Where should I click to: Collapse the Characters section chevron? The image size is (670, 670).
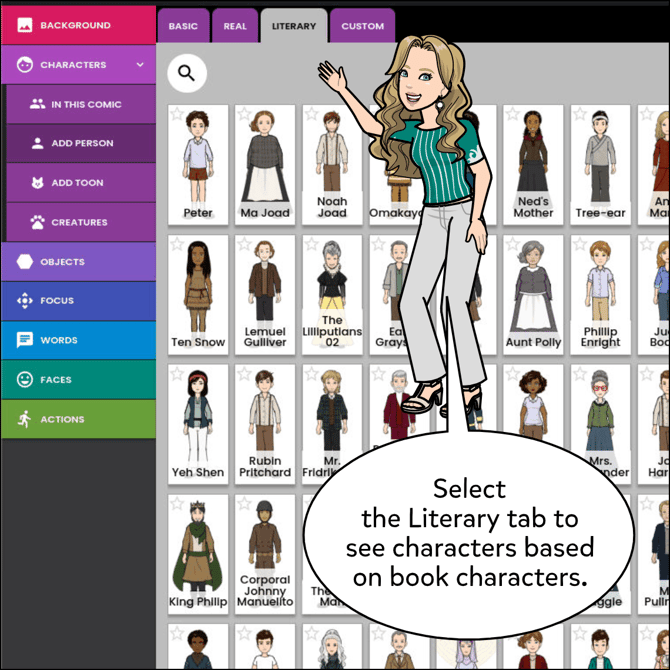pos(140,65)
